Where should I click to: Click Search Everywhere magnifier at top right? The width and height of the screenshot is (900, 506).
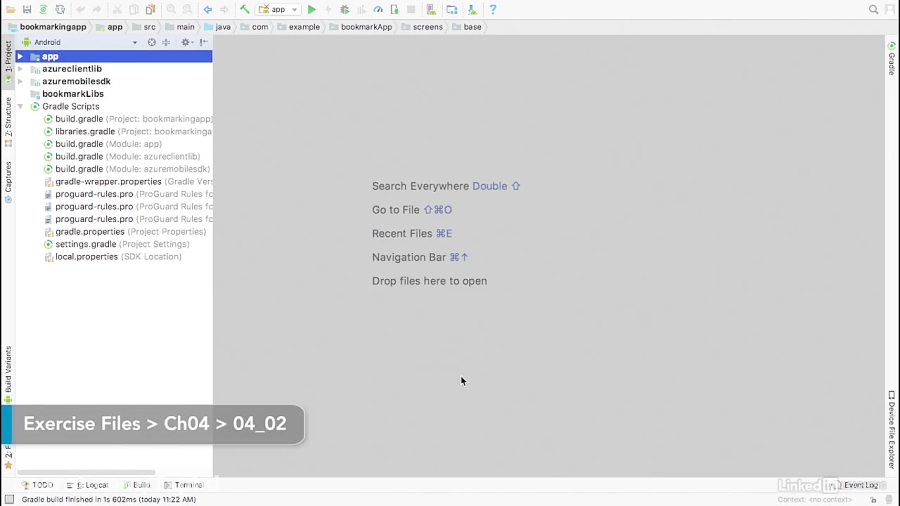point(873,10)
